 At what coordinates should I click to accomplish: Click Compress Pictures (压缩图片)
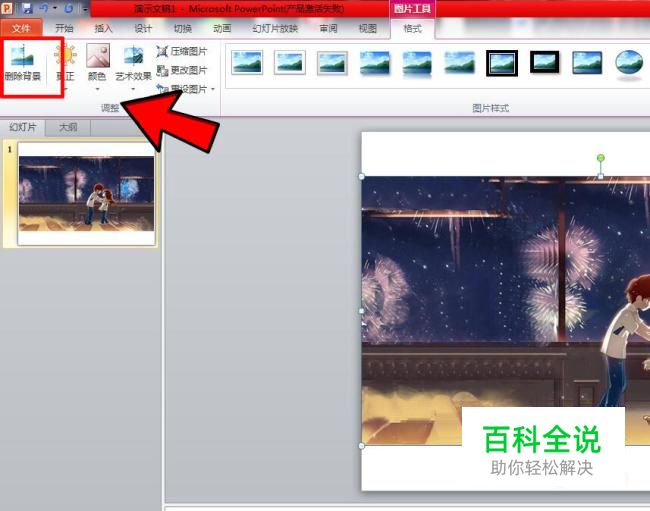coord(182,51)
